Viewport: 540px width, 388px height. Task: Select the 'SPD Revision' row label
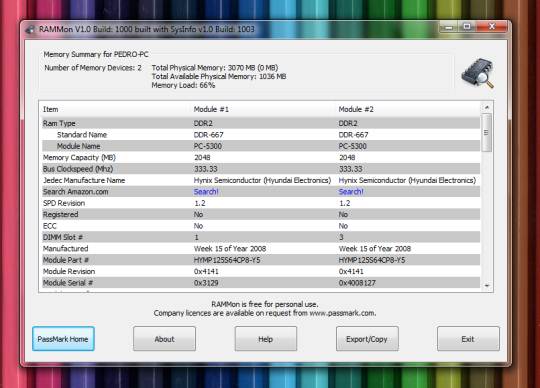(x=64, y=203)
